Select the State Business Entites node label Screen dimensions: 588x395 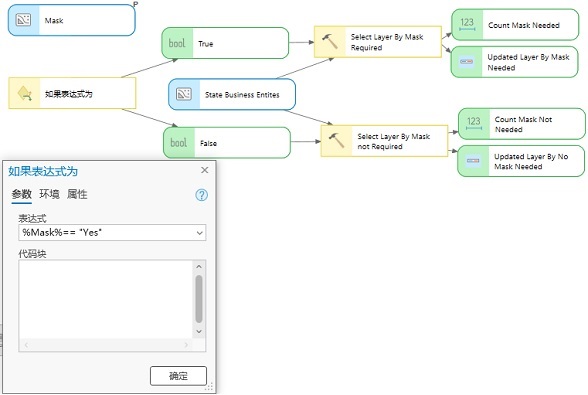point(242,95)
